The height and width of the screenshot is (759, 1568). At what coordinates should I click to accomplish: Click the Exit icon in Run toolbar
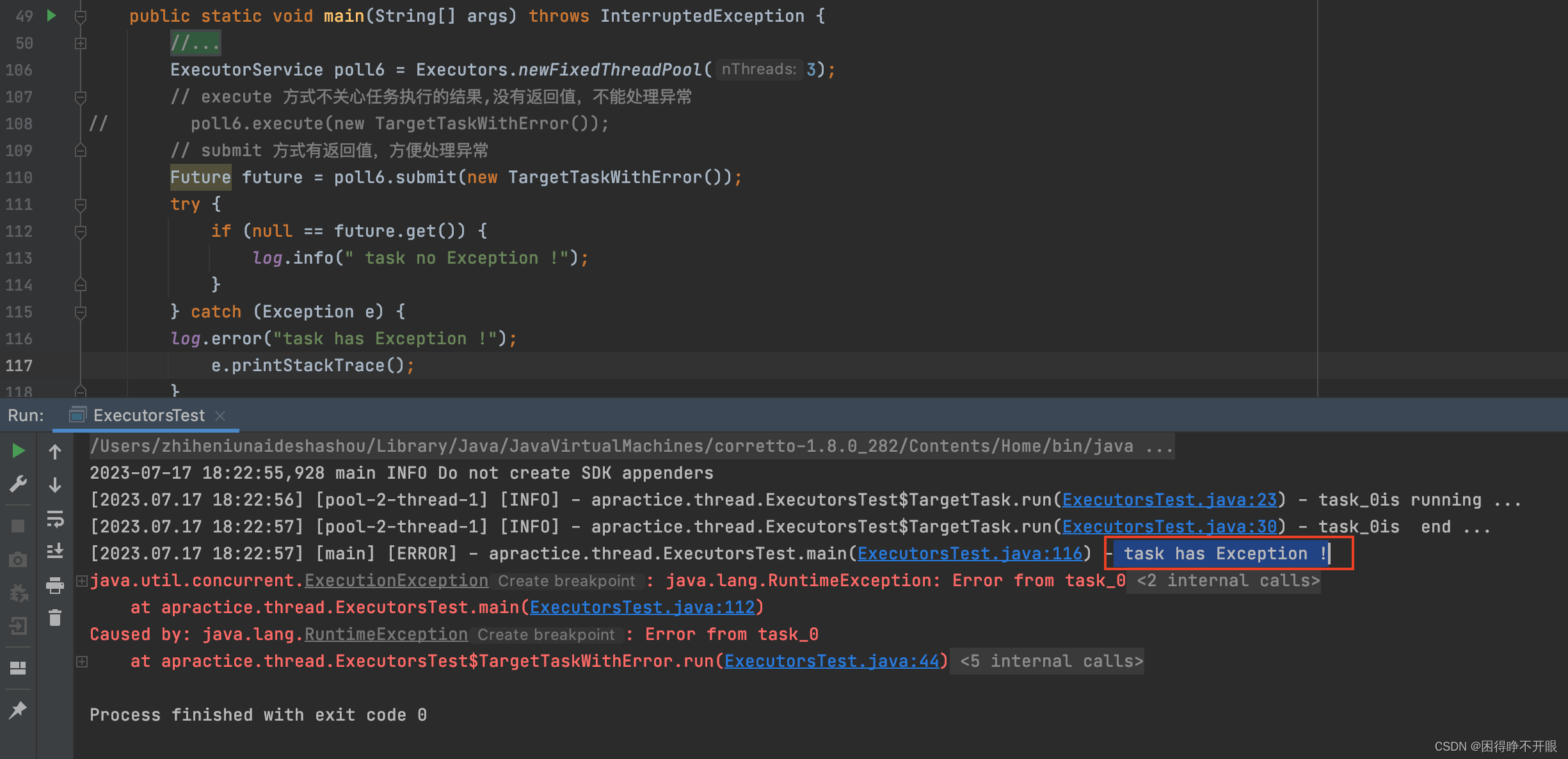tap(18, 626)
